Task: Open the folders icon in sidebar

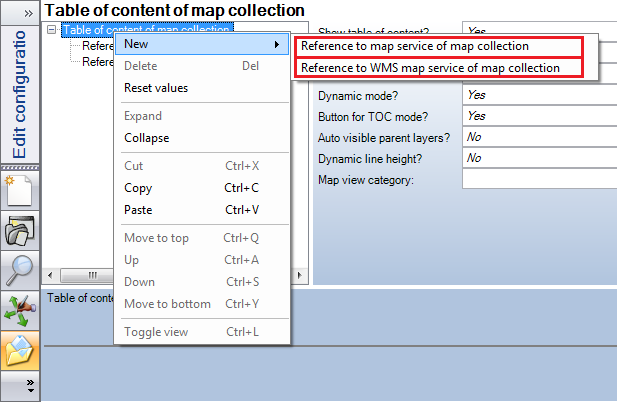Action: coord(20,231)
